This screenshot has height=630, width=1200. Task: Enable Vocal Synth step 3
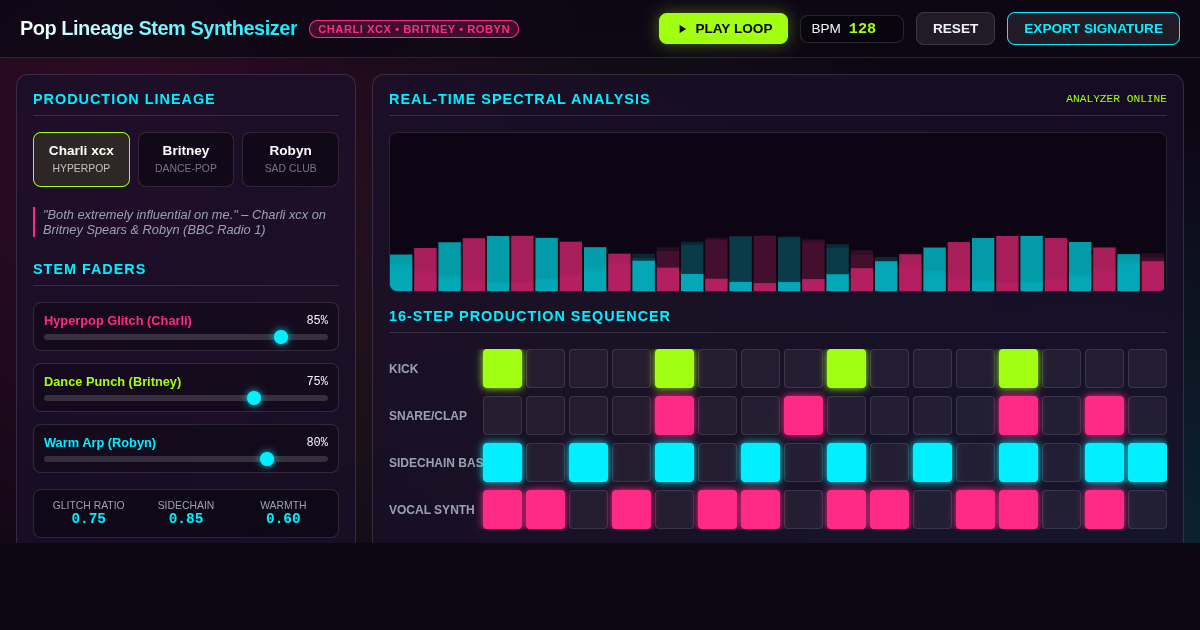pyautogui.click(x=588, y=509)
